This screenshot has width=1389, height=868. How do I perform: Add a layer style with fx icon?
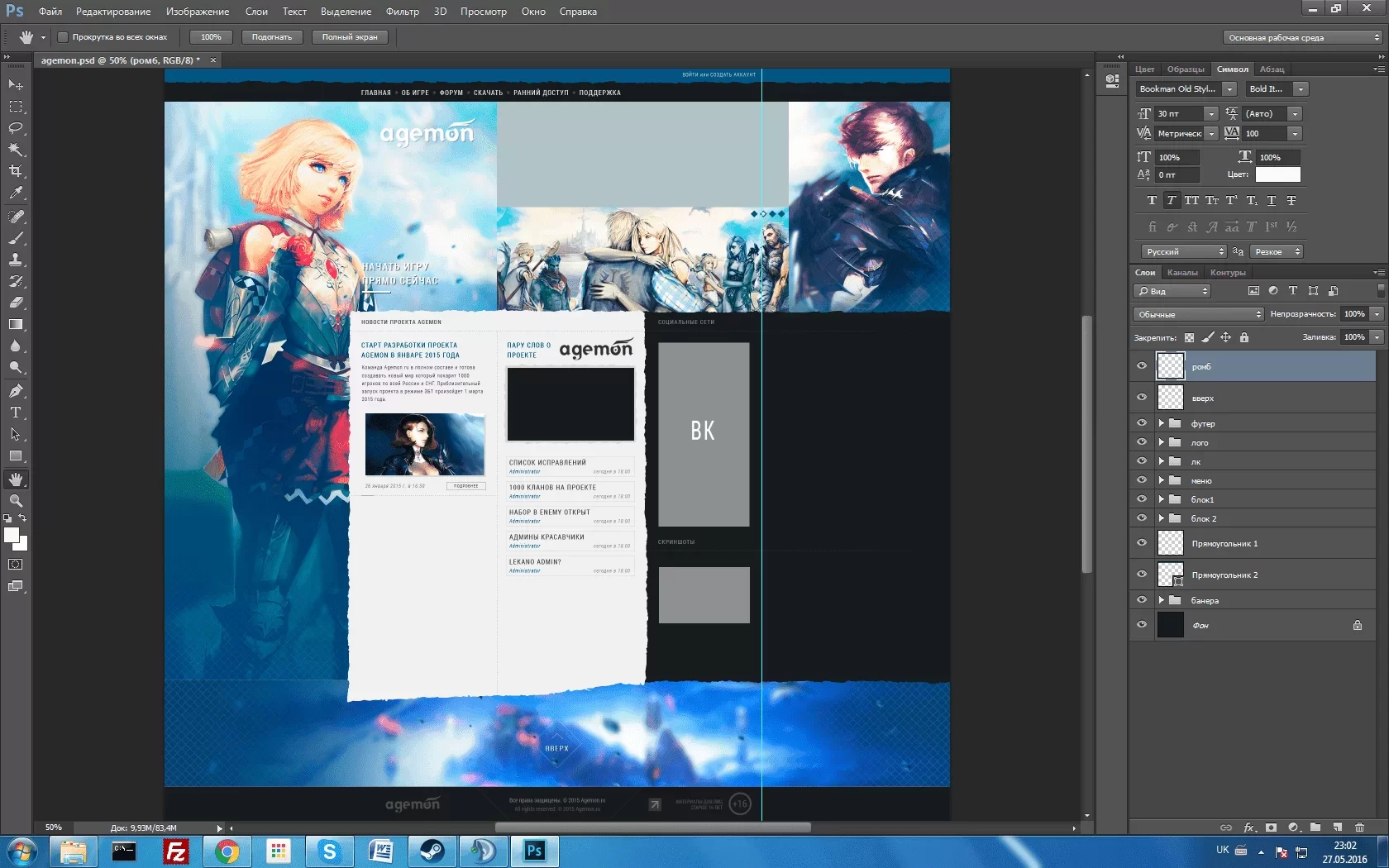click(1249, 827)
